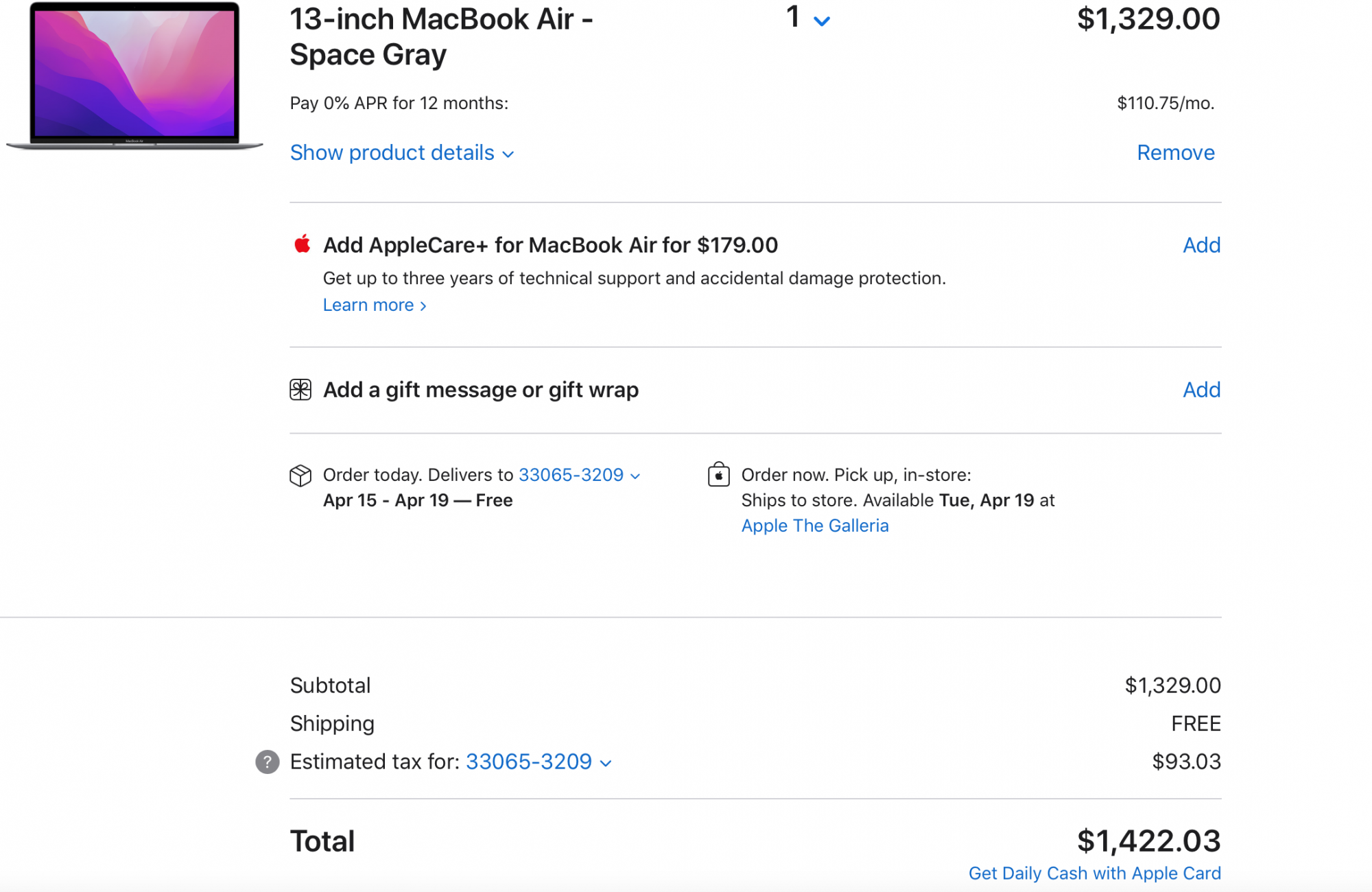The height and width of the screenshot is (892, 1372).
Task: Open the estimated tax help question mark
Action: pos(268,762)
